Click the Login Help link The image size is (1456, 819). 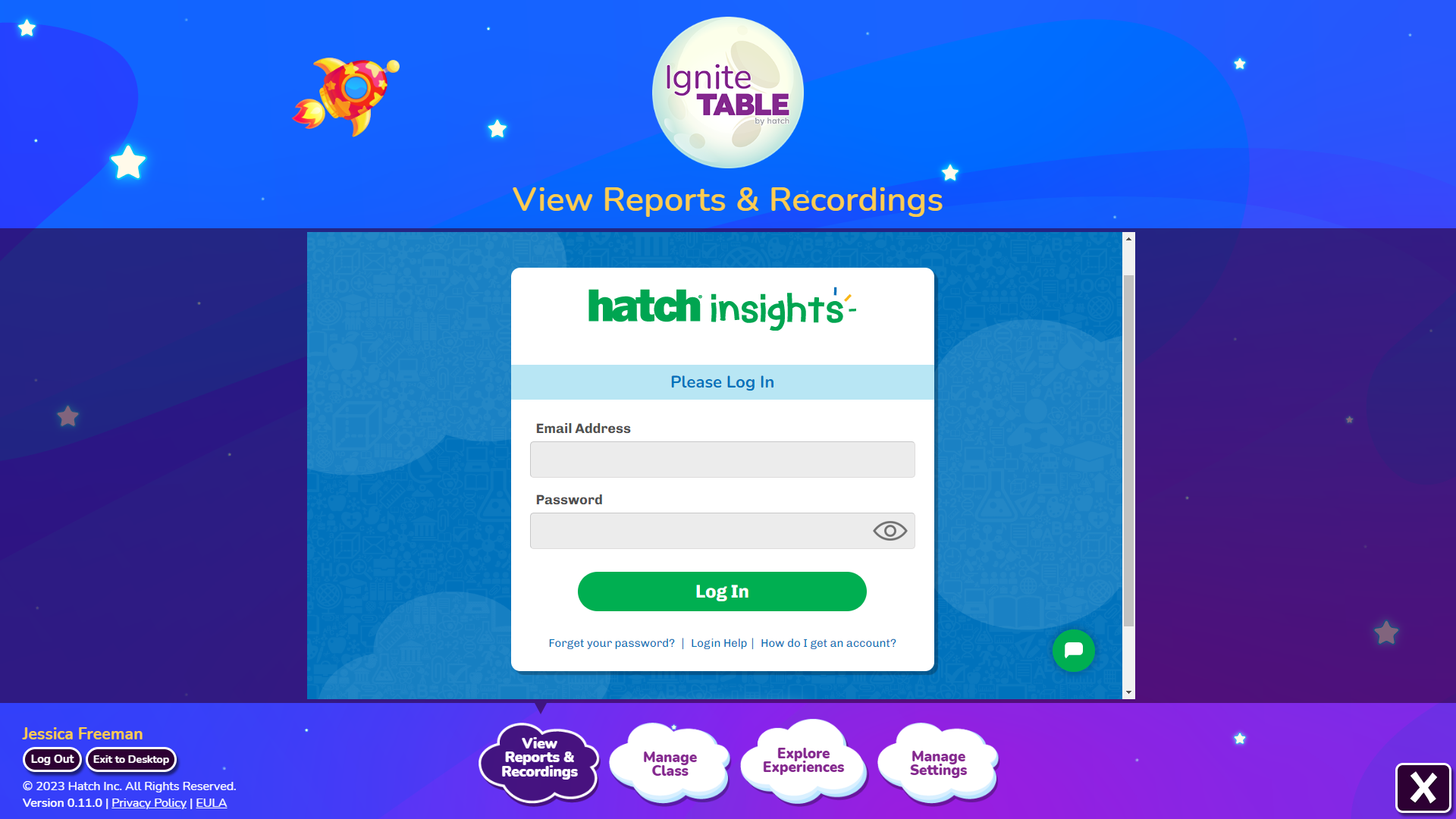[718, 643]
